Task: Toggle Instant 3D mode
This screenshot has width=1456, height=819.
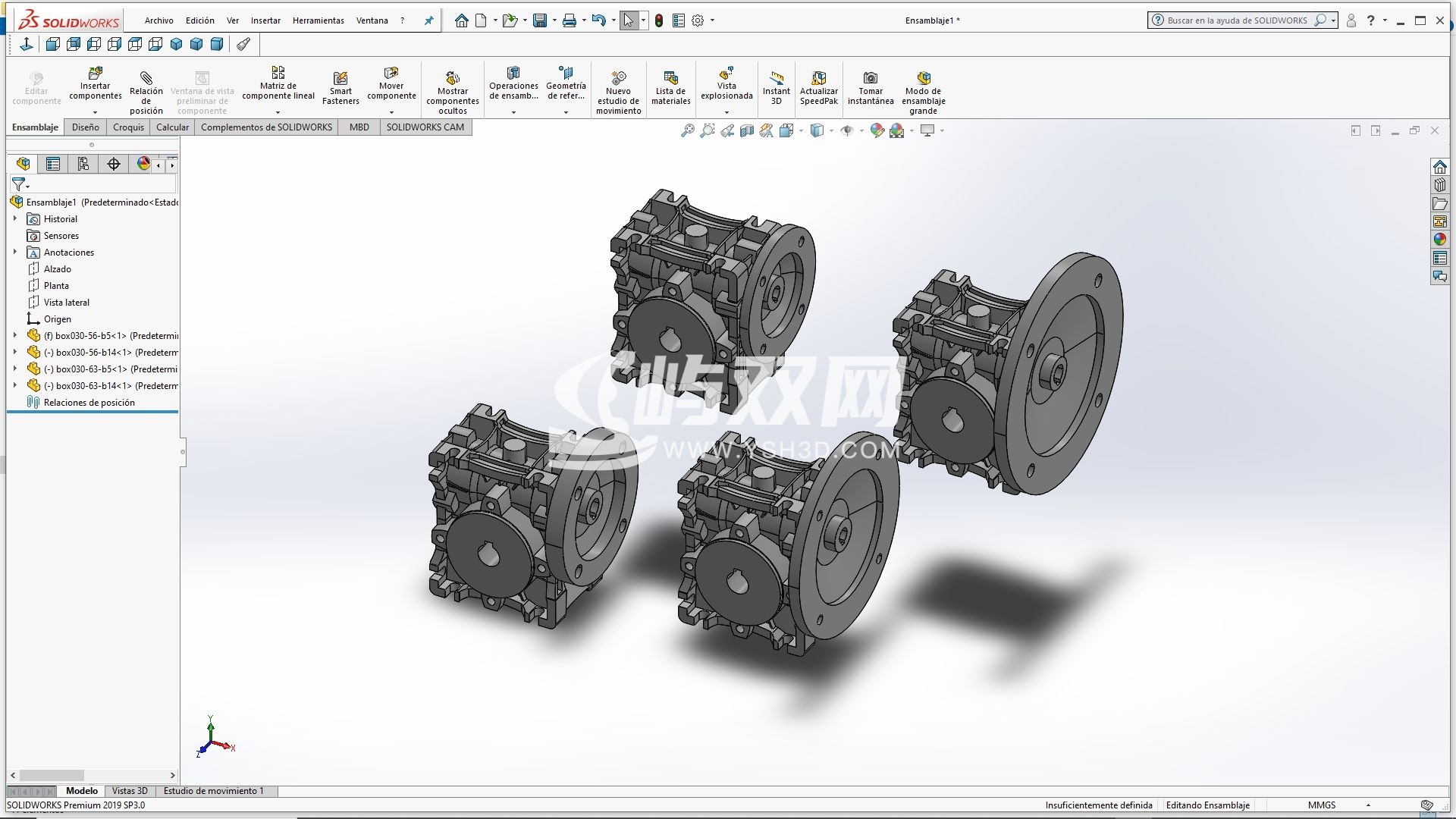Action: coord(776,78)
